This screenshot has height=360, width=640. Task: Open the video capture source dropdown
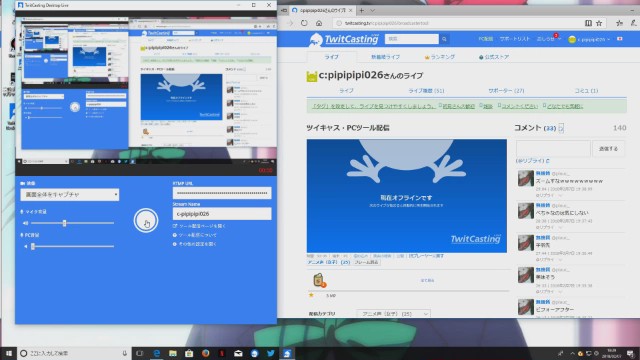coord(70,195)
